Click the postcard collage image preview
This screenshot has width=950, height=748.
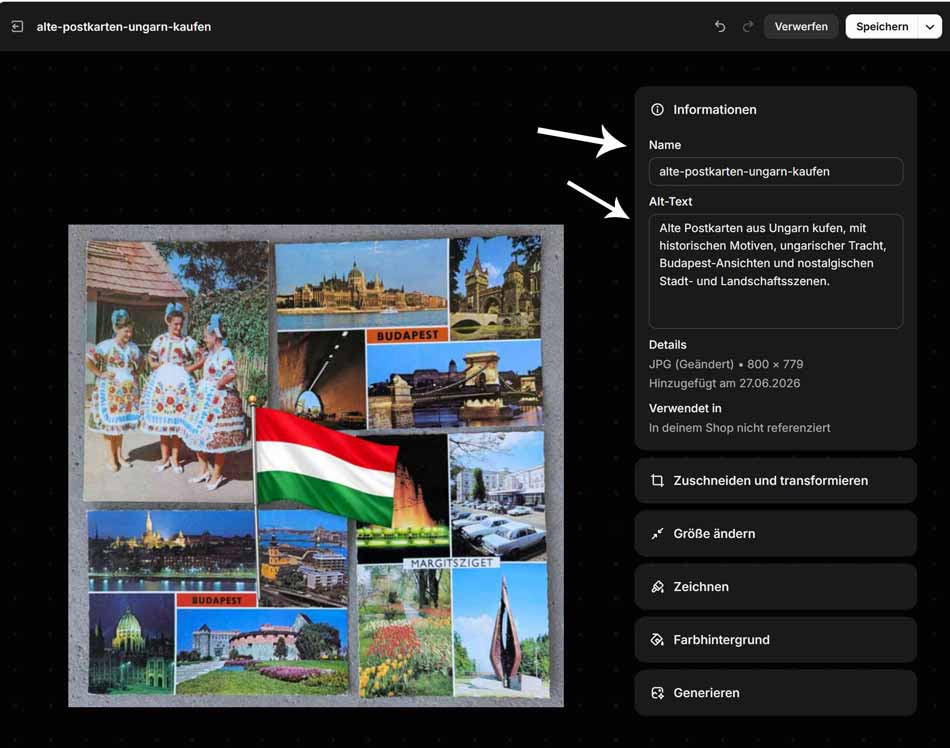(x=316, y=466)
